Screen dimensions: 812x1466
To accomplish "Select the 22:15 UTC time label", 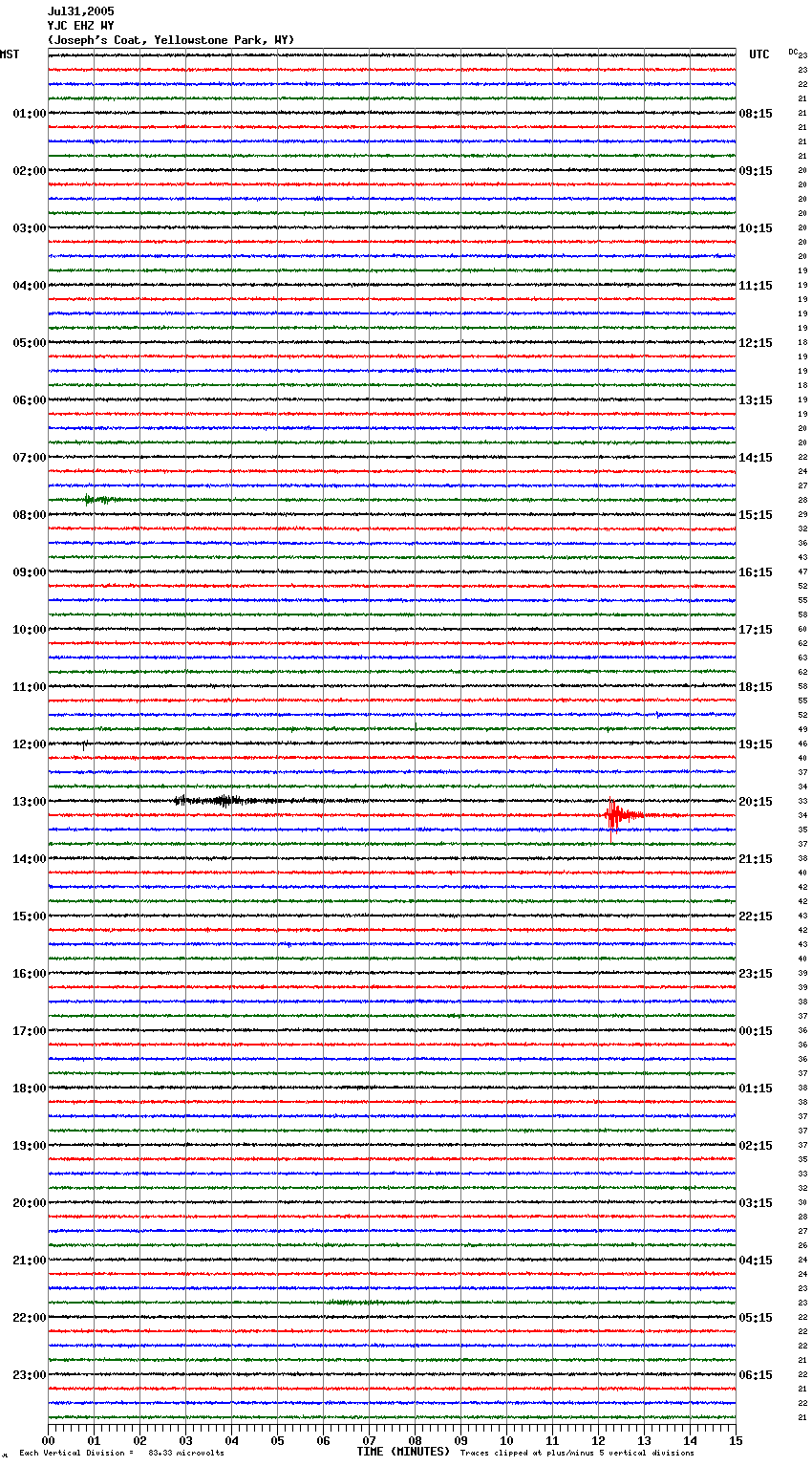I will [x=756, y=916].
